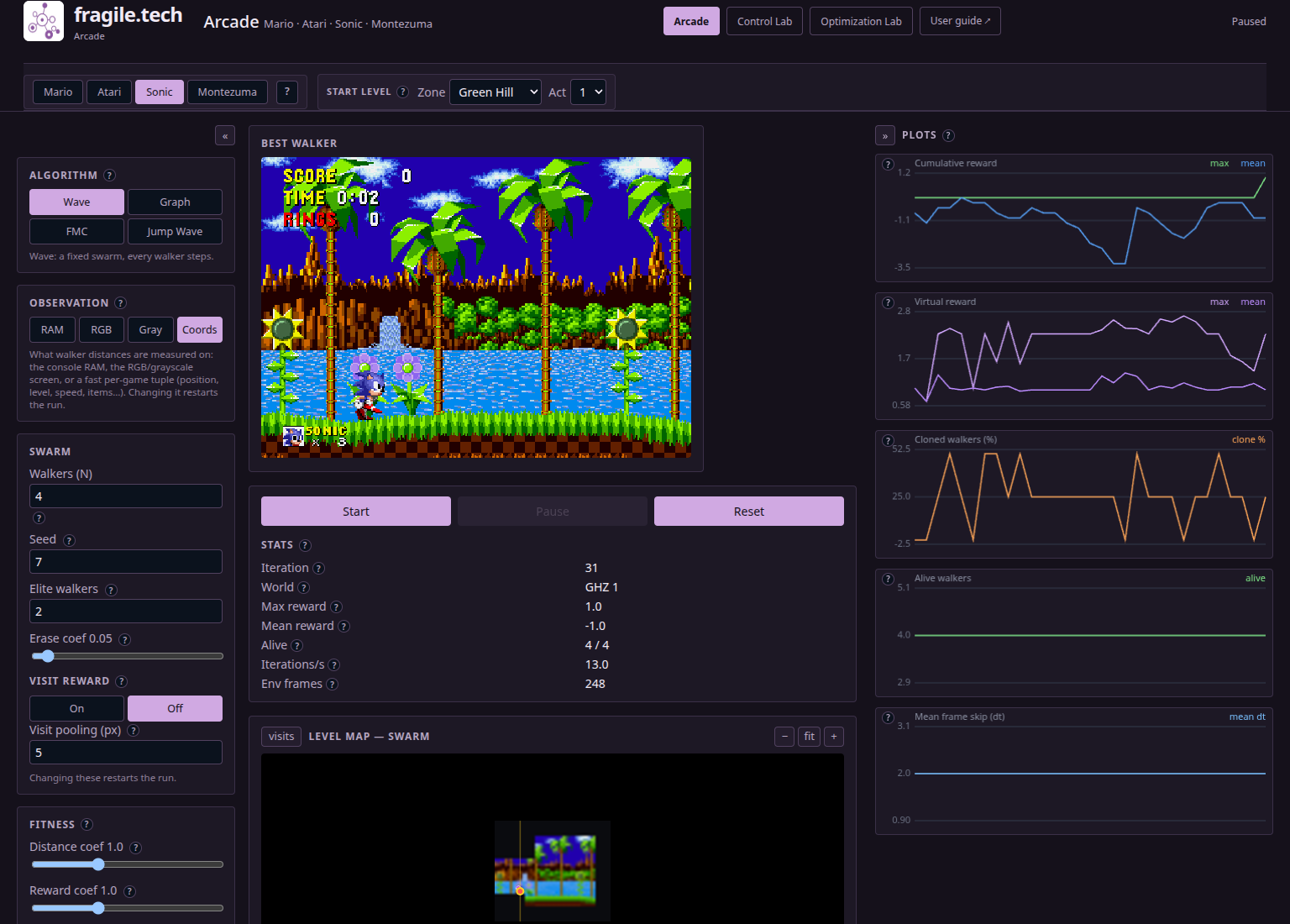Click Visit Reward help icon
This screenshot has height=924, width=1290.
coord(121,681)
